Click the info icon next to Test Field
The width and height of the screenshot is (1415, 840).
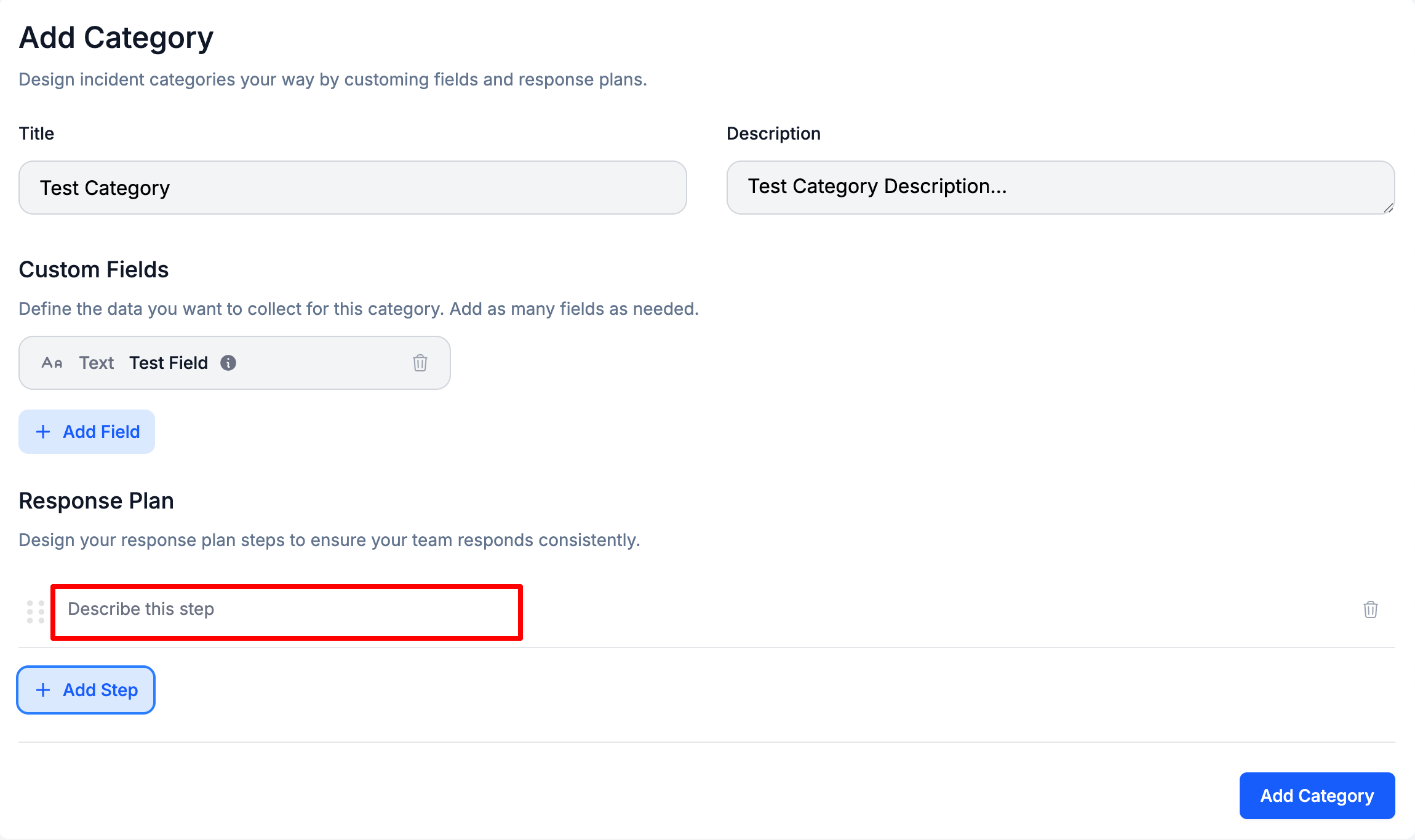click(228, 363)
